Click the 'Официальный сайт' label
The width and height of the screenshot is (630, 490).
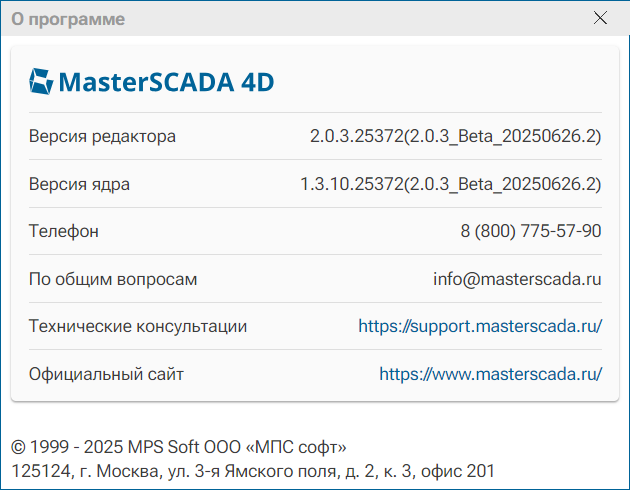106,374
